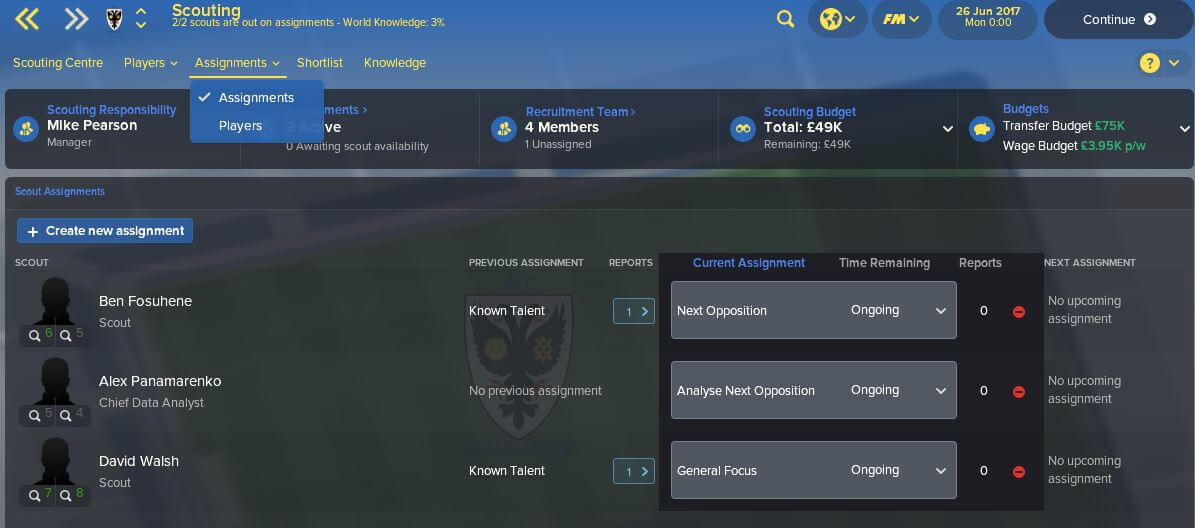
Task: Choose Players from the Assignments submenu
Action: (x=240, y=126)
